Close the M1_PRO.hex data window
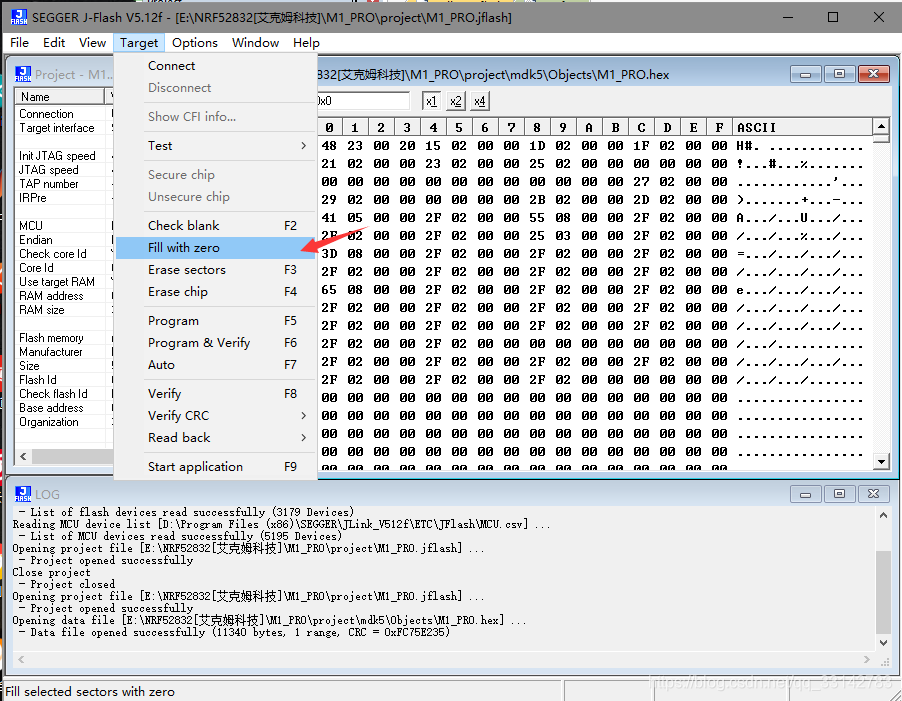This screenshot has height=701, width=902. pyautogui.click(x=873, y=74)
